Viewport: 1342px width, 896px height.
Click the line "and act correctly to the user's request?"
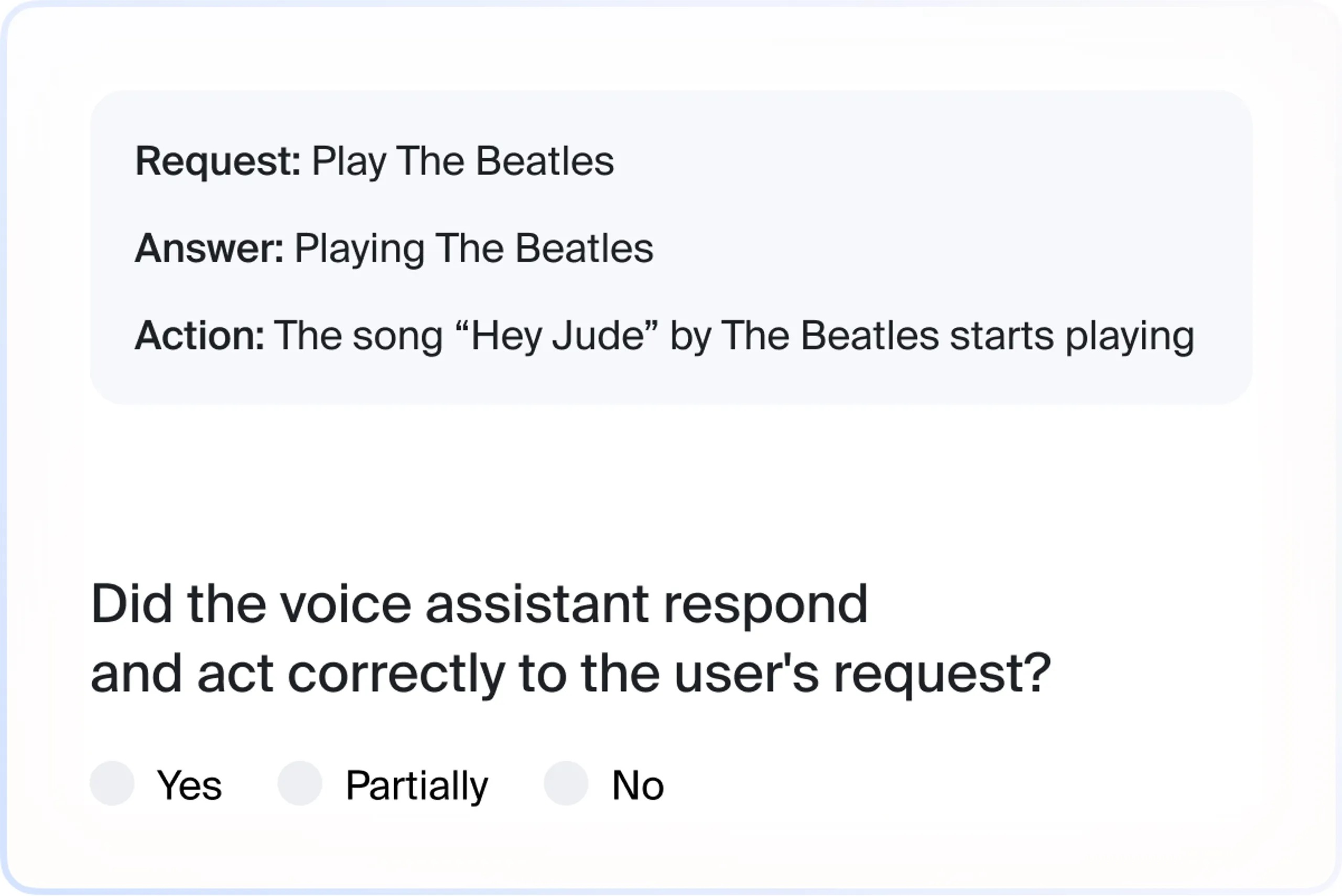(x=571, y=675)
